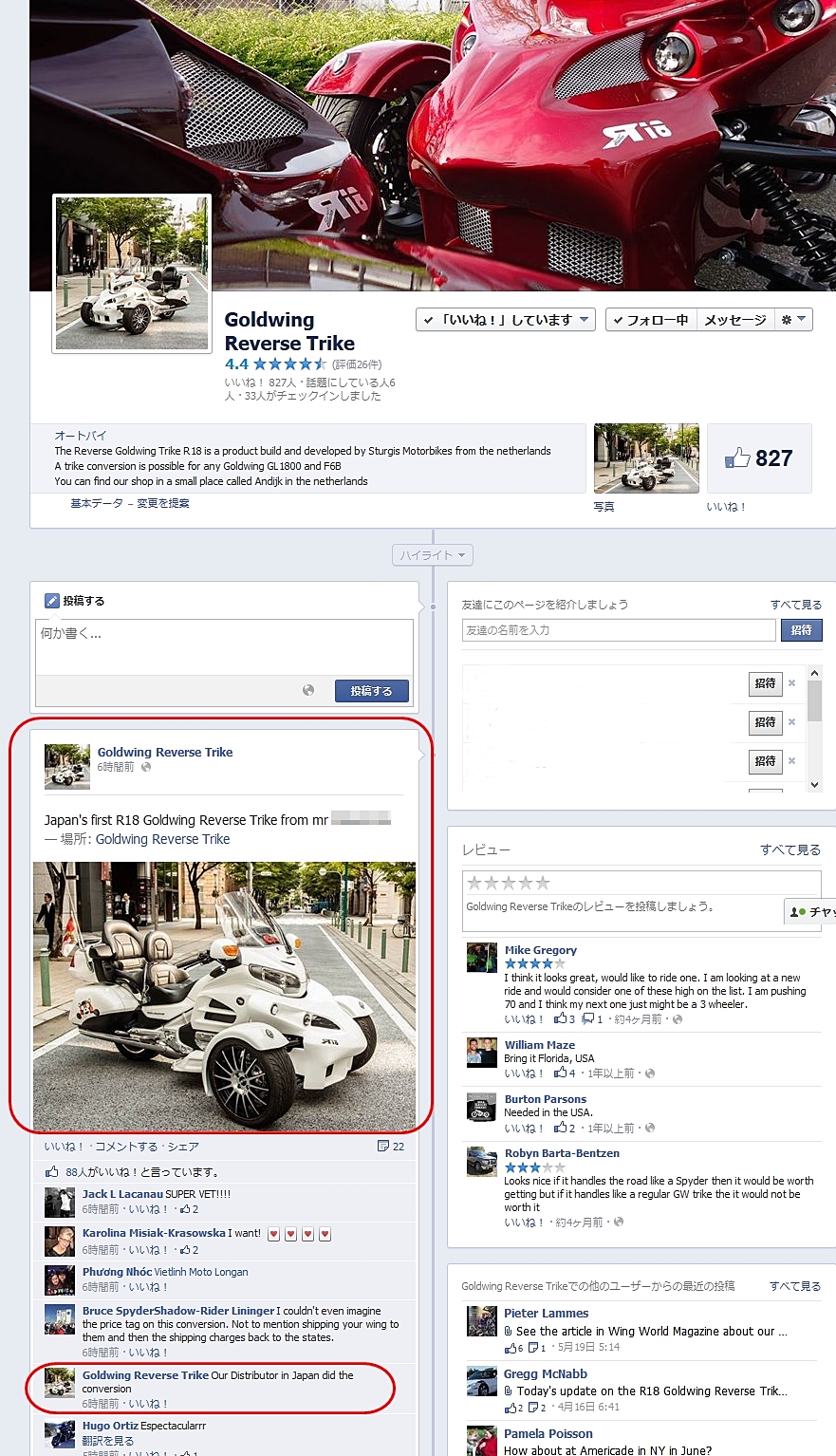Dismiss the first invite suggestion with X
Image resolution: width=836 pixels, height=1456 pixels.
tap(792, 683)
